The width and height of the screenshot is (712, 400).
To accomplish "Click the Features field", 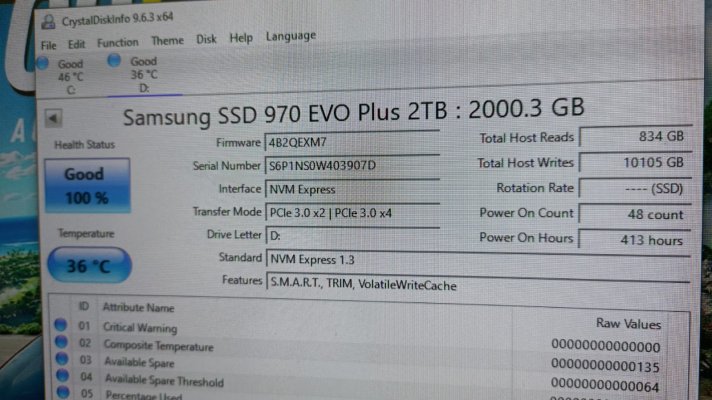I will coord(478,285).
